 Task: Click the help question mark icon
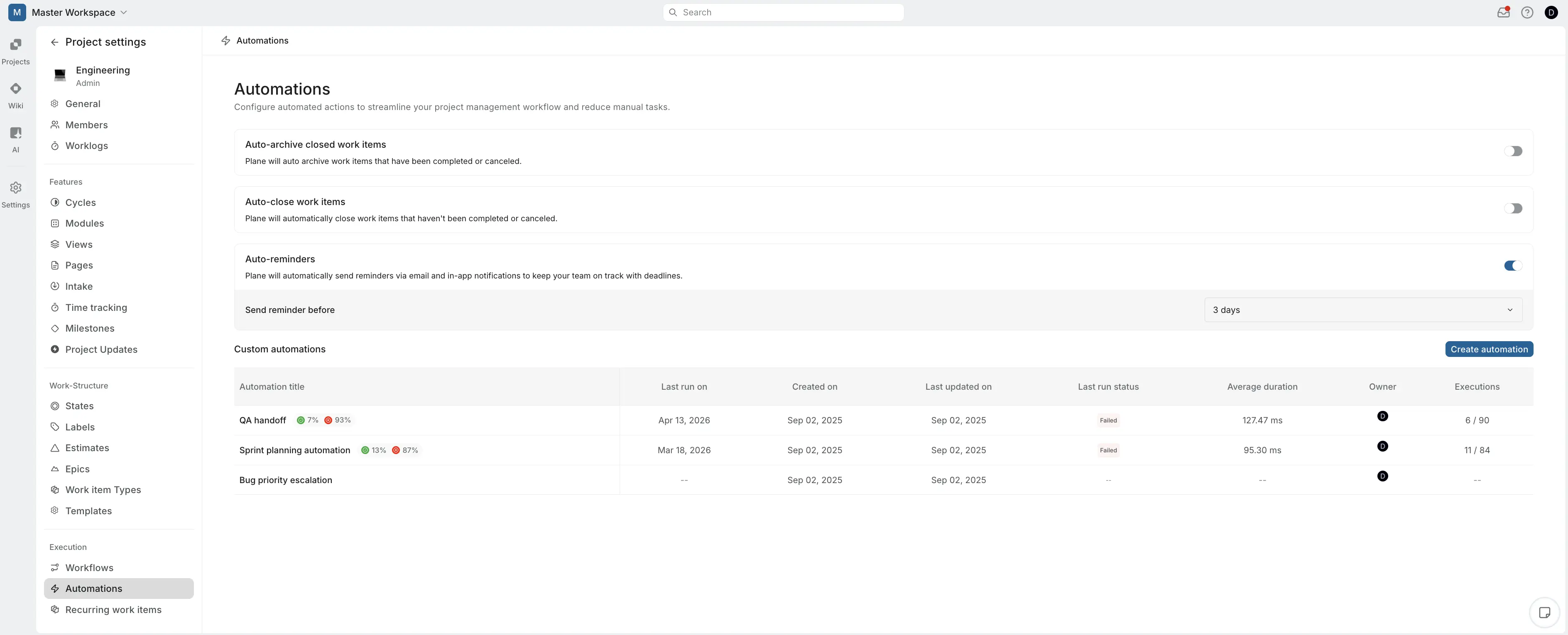click(x=1526, y=12)
